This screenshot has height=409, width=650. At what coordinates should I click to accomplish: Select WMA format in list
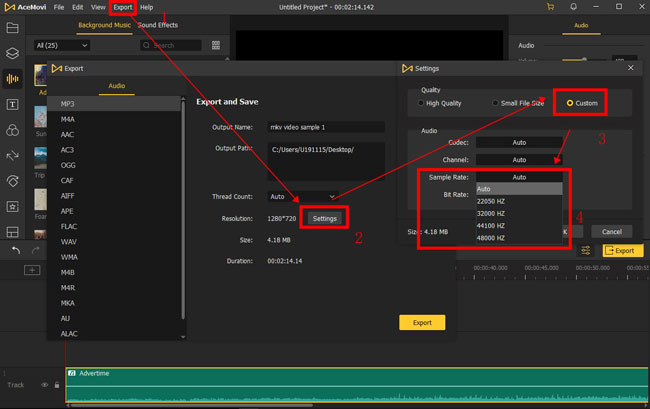[114, 257]
